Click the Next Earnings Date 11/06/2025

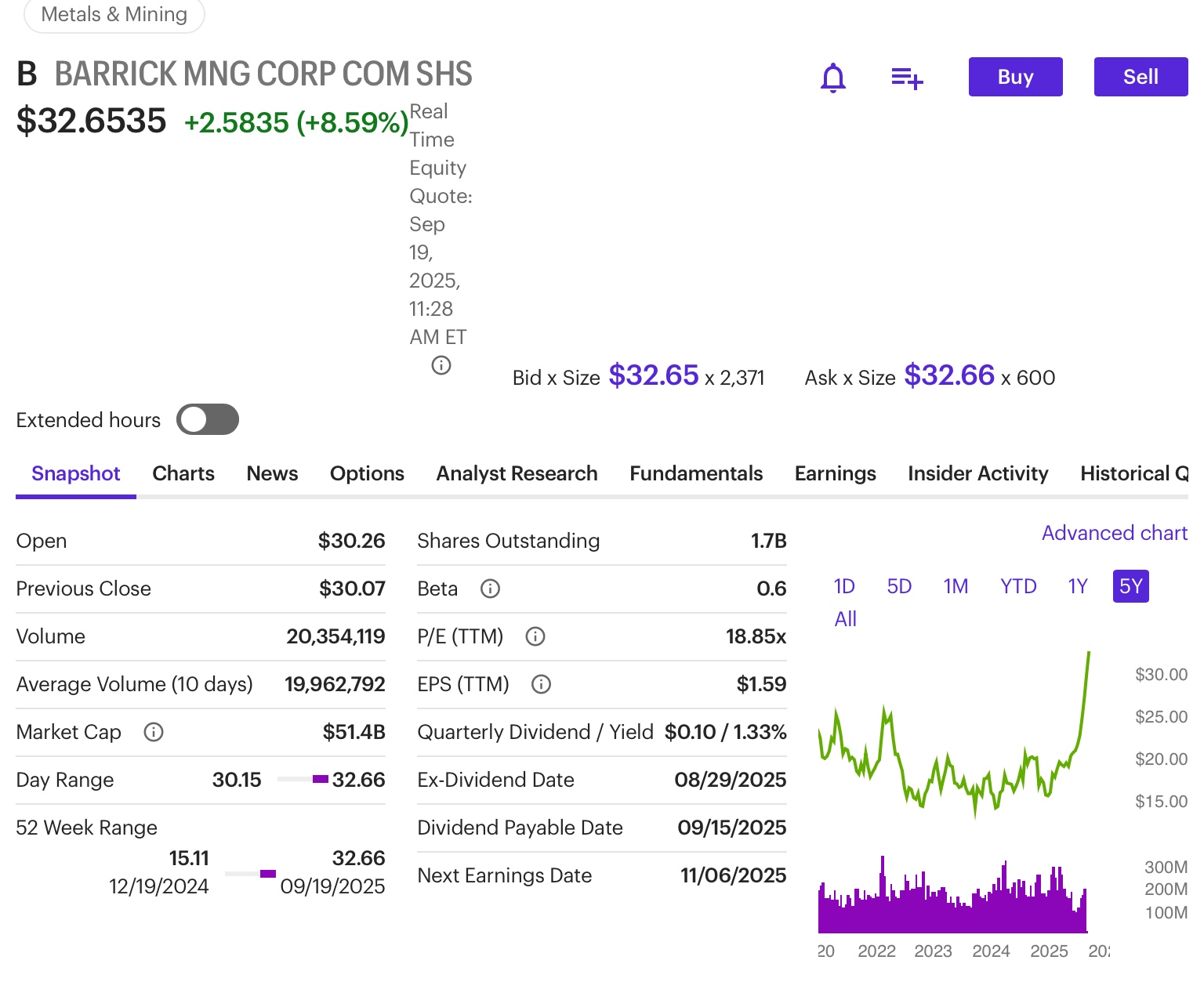[733, 875]
